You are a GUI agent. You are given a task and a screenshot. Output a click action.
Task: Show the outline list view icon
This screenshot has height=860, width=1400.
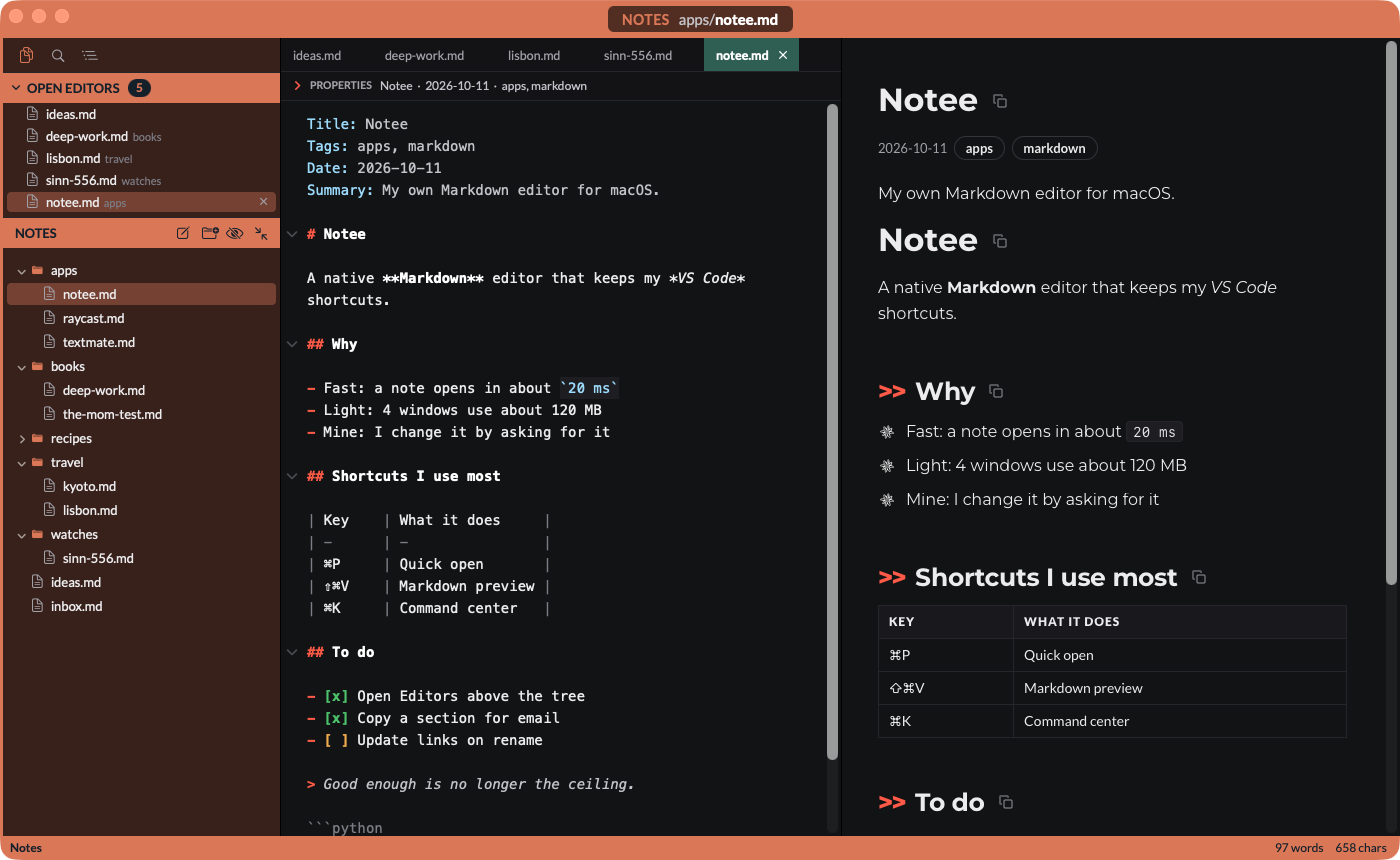(90, 56)
